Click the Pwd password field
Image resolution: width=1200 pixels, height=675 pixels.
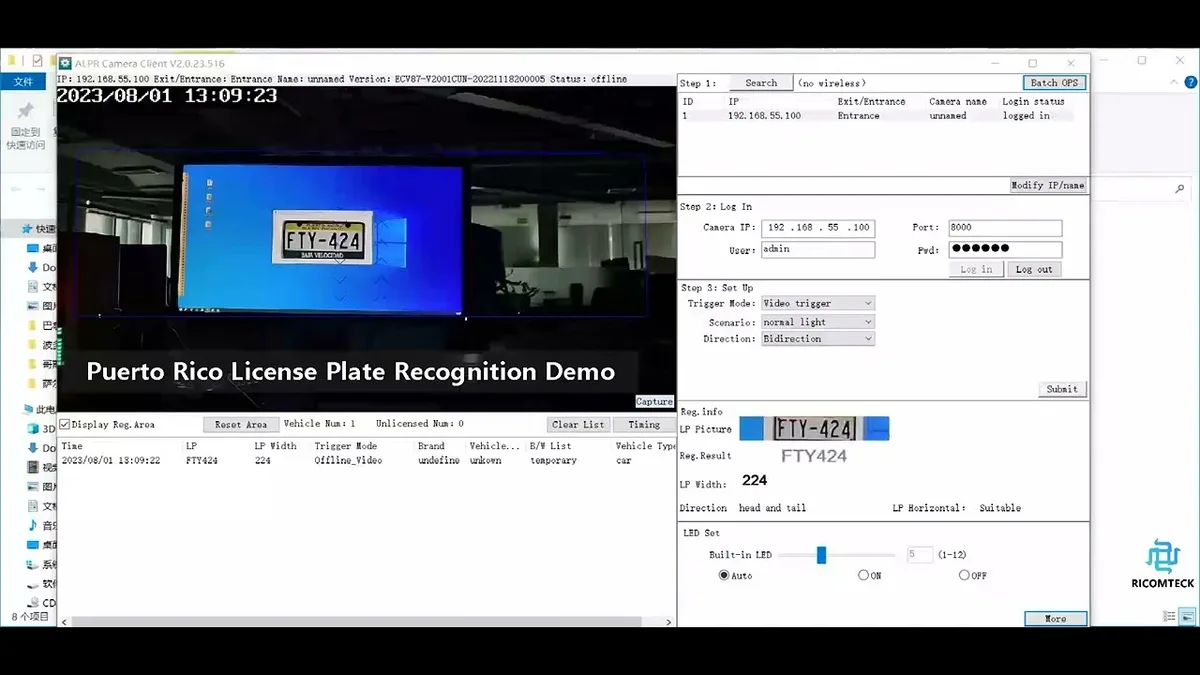1005,249
